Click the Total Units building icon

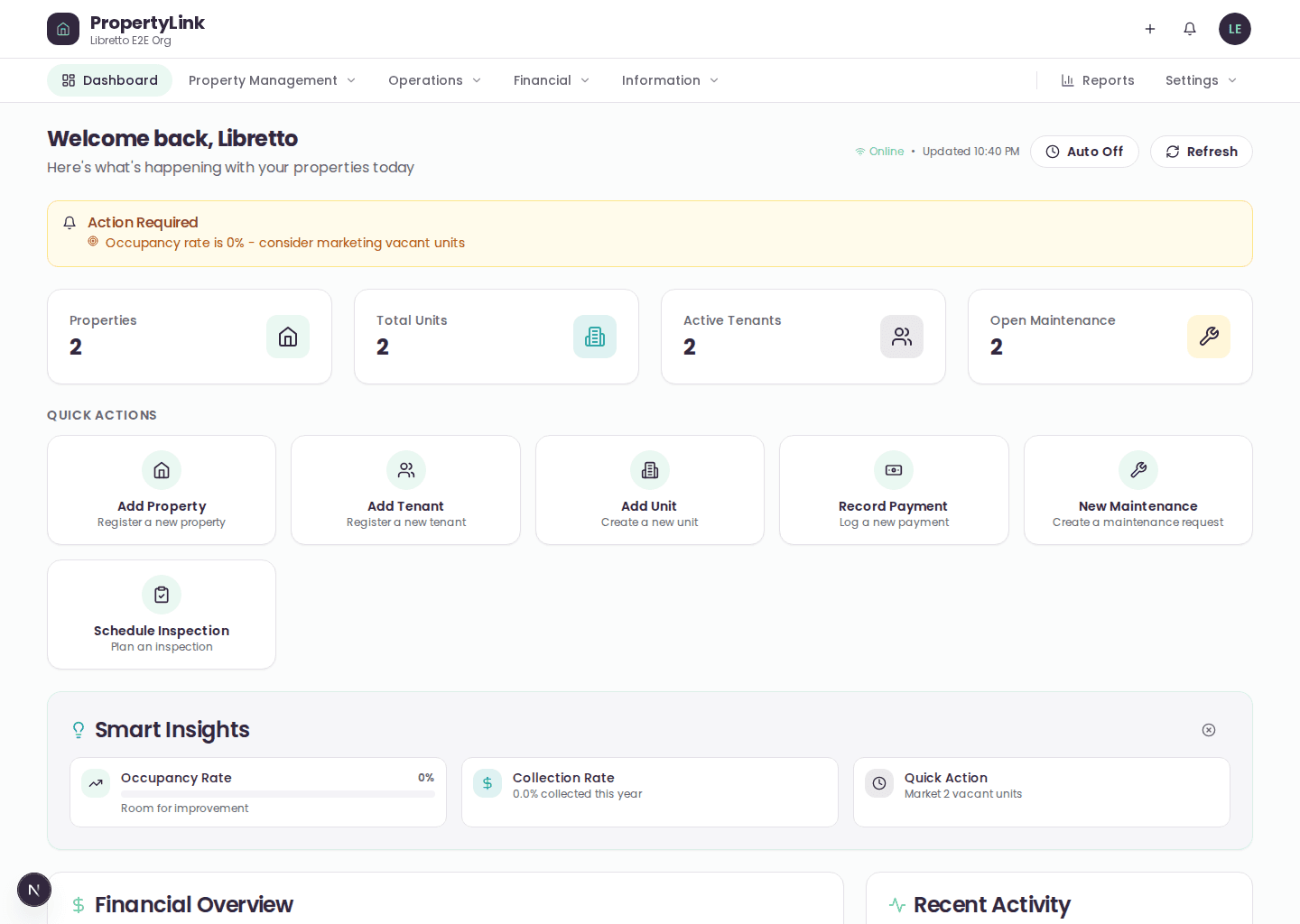[x=595, y=337]
